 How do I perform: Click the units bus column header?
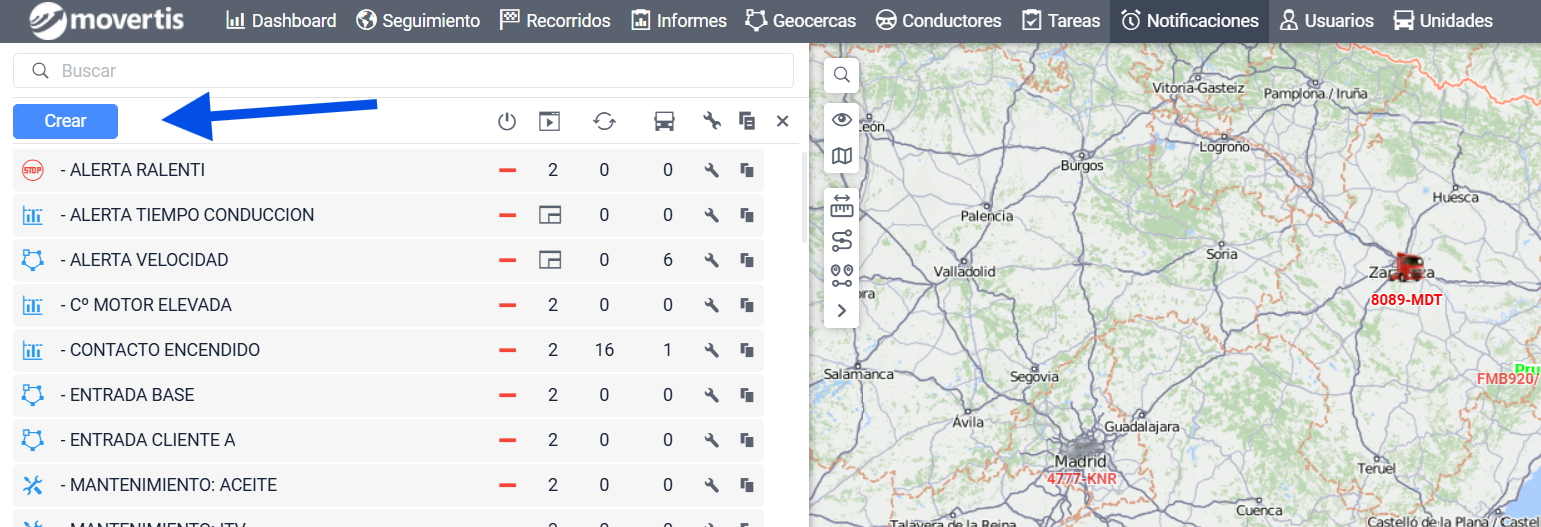tap(664, 122)
